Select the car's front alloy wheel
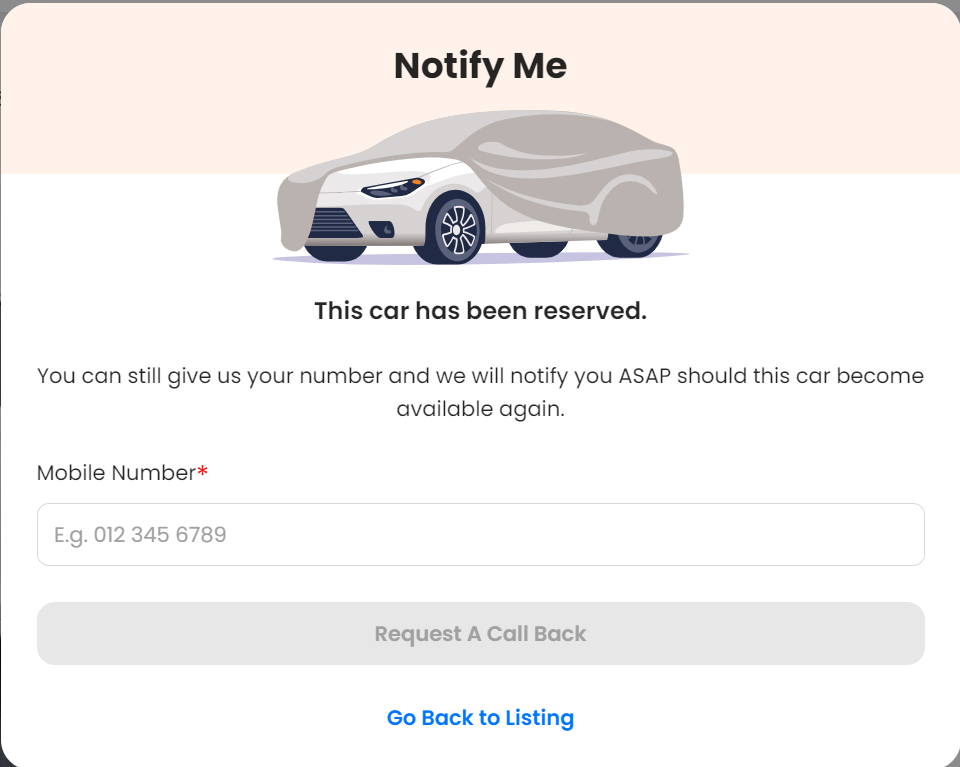Screen dimensions: 960x767 pyautogui.click(x=457, y=230)
